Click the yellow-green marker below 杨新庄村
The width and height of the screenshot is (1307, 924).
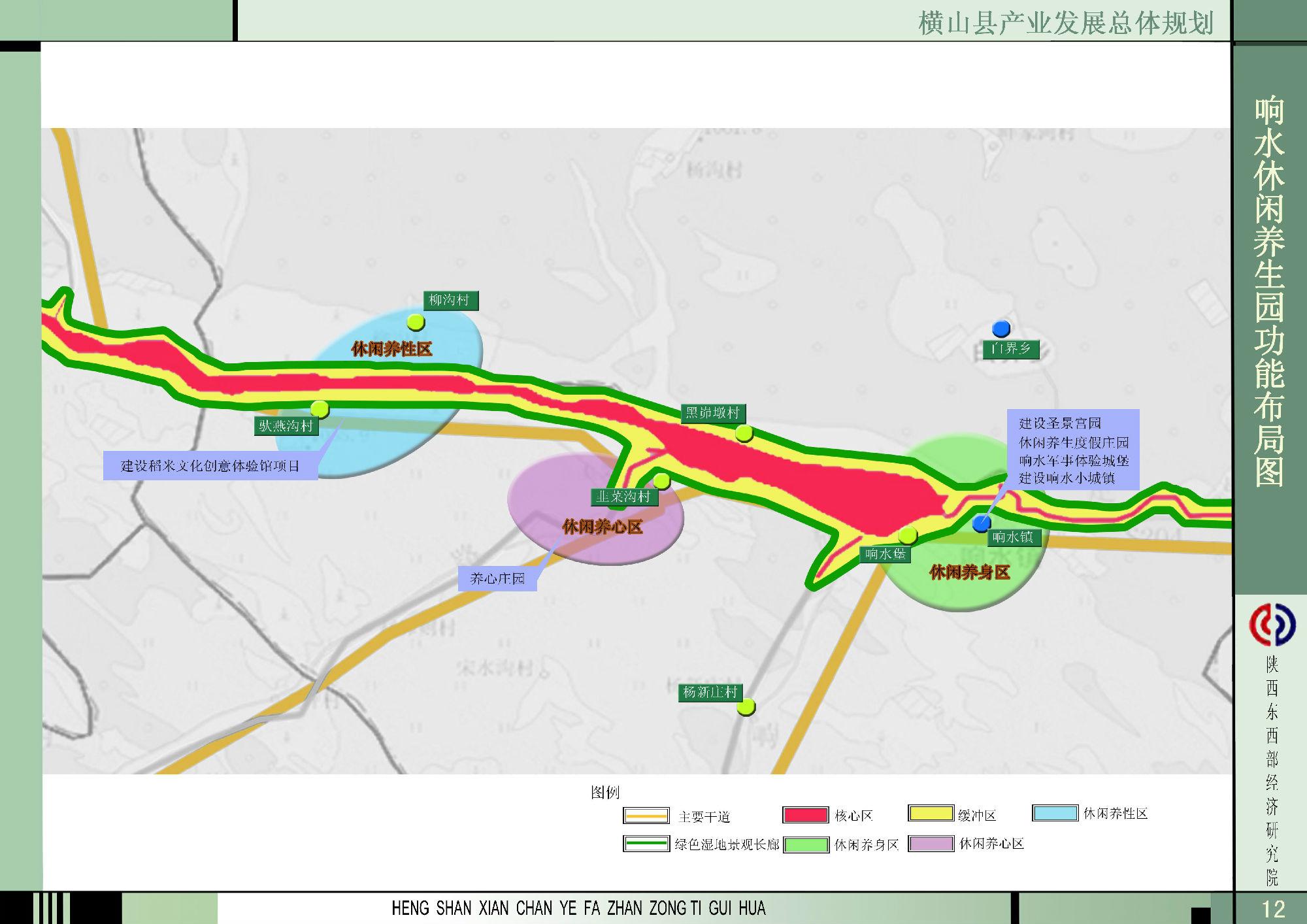[x=746, y=707]
